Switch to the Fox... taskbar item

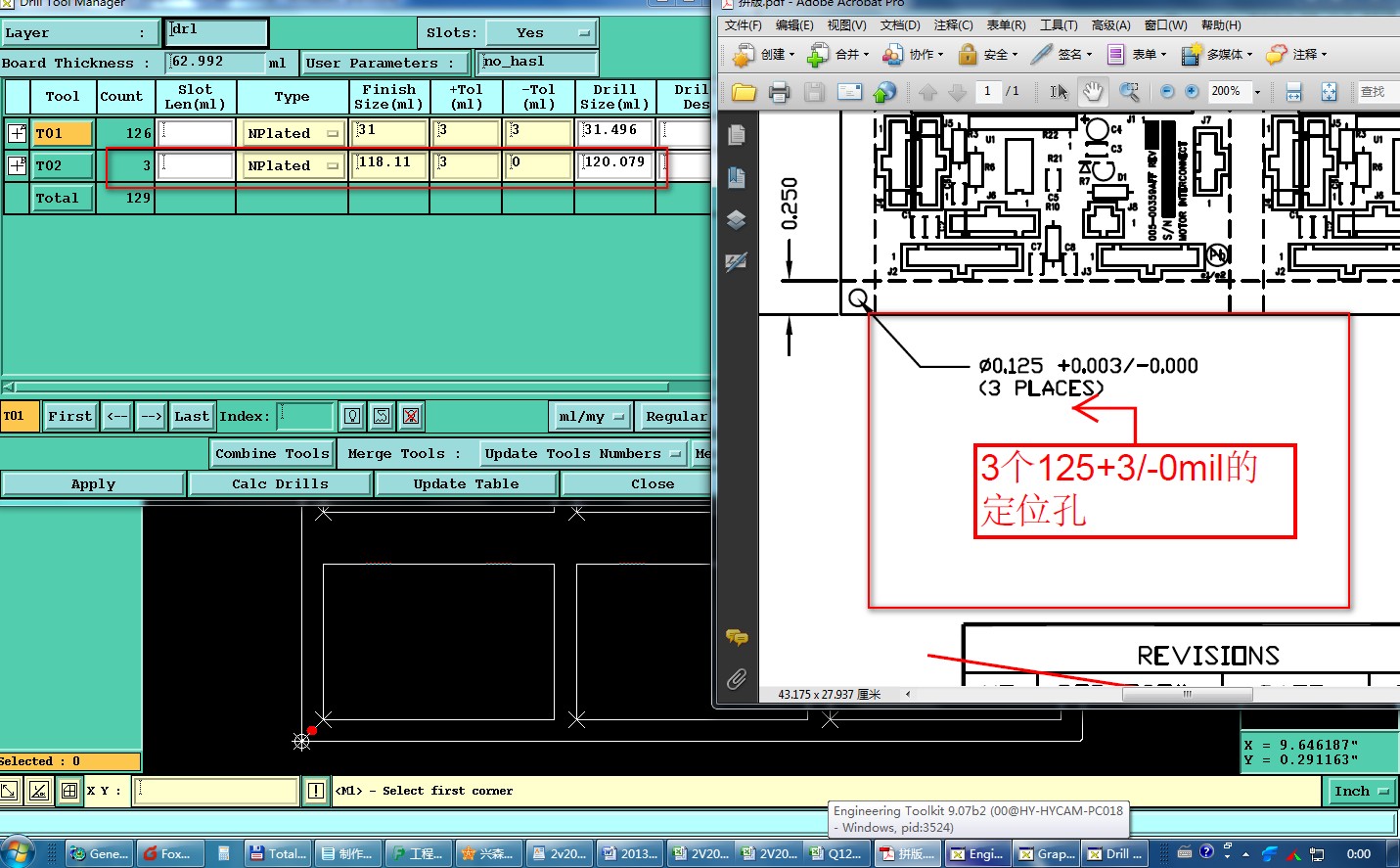click(170, 854)
